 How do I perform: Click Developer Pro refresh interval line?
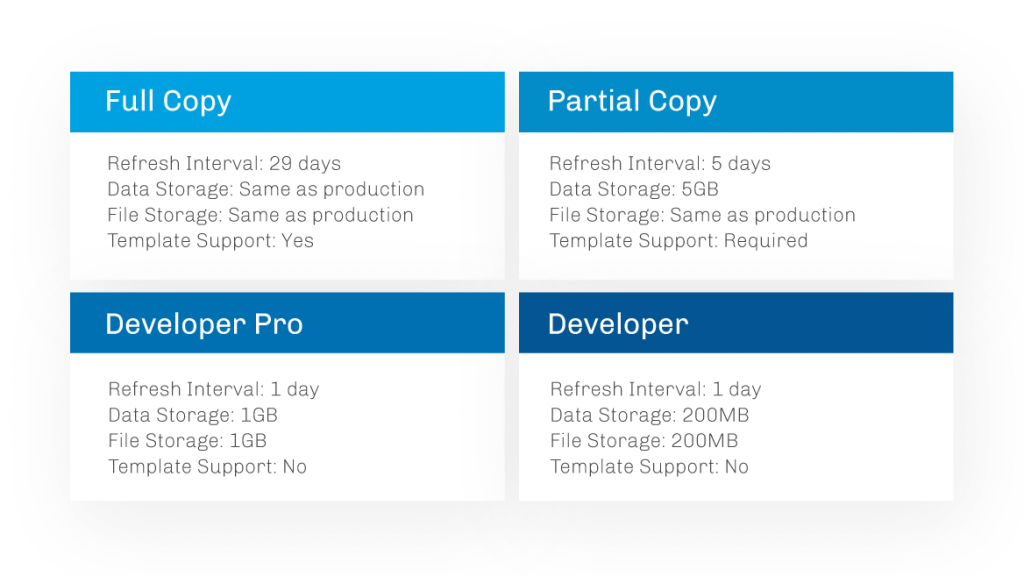(214, 389)
